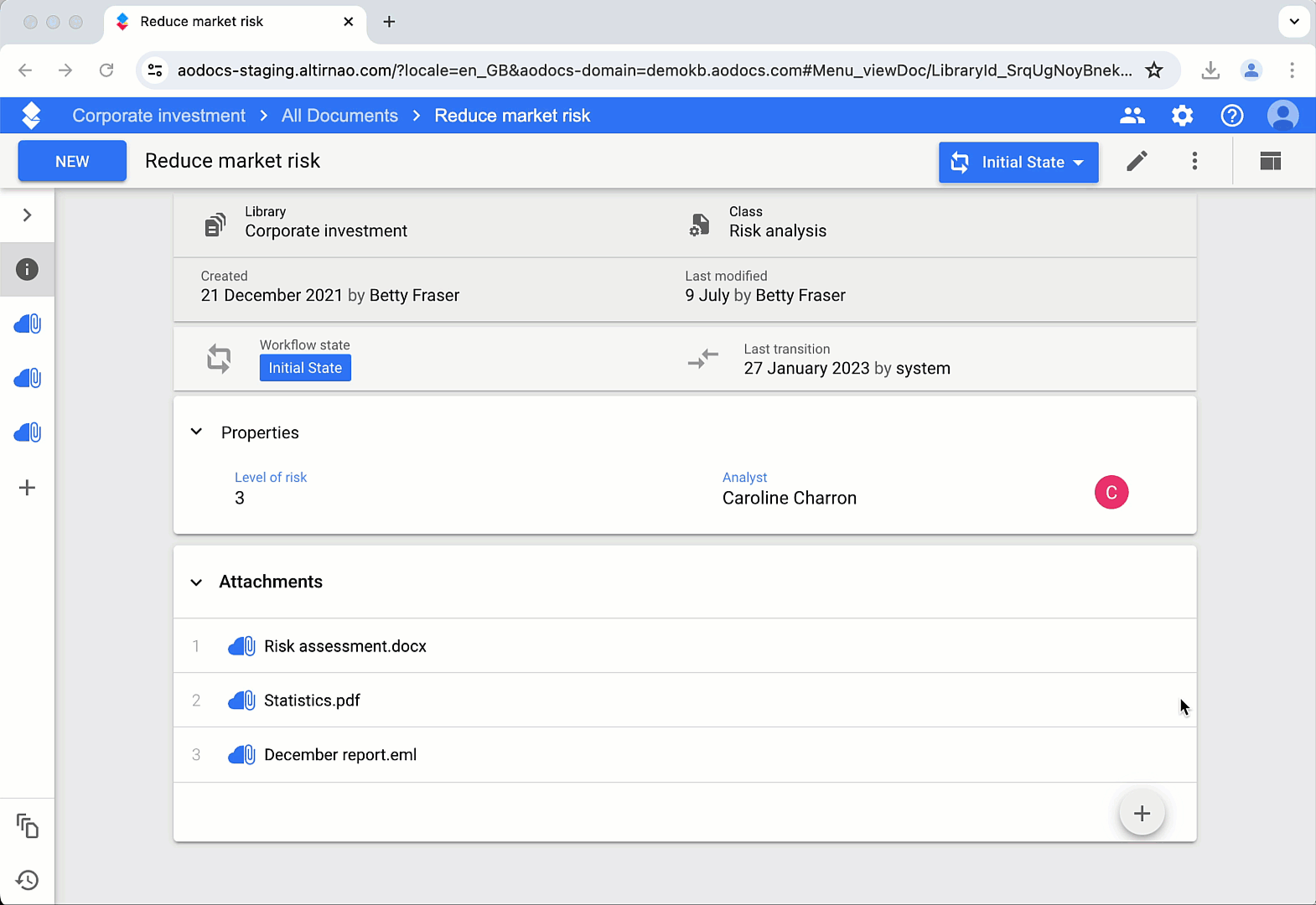Go to the All Documents breadcrumb

[339, 116]
